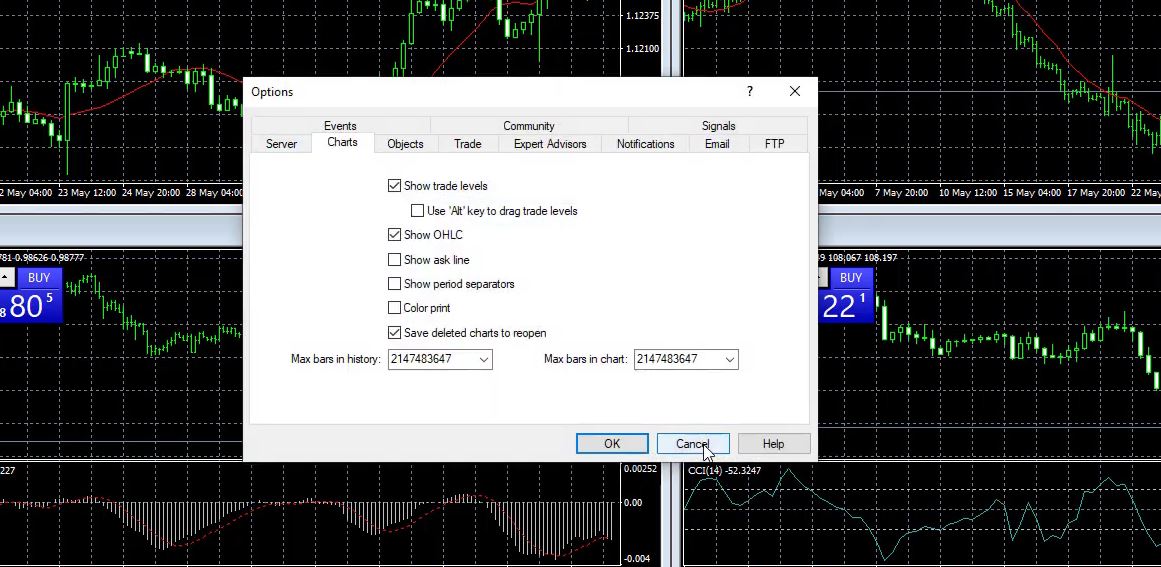Open the Notifications tab
Screen dimensions: 1161x567
tap(645, 144)
